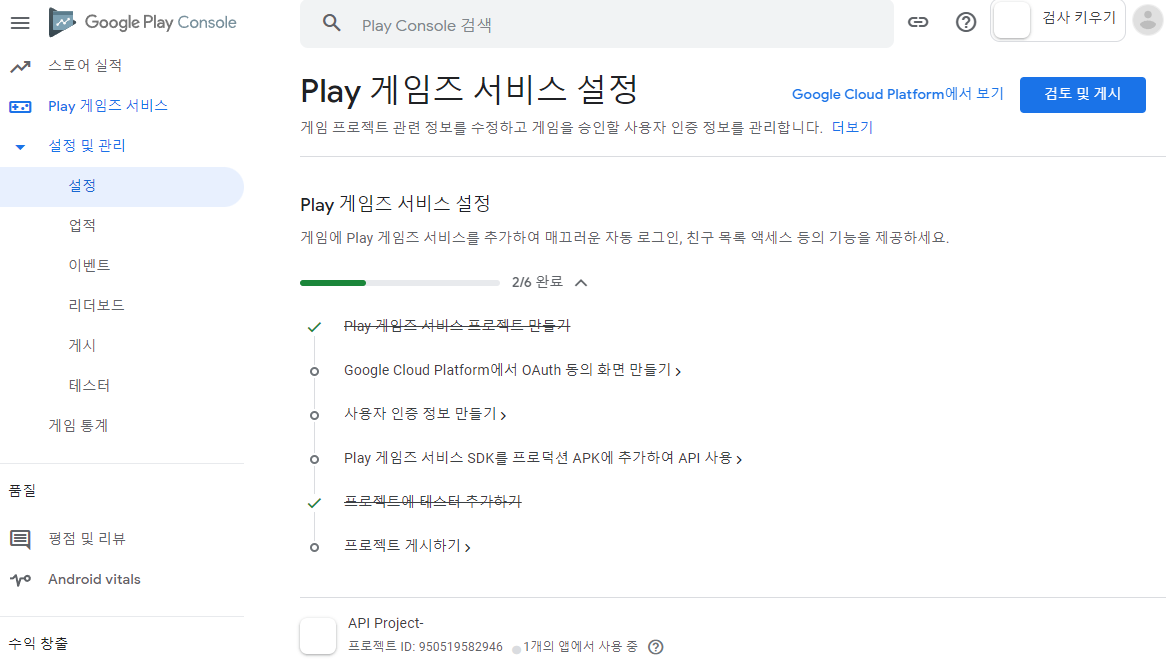Click help icon next to 1개의 앱에서 사용 중

(655, 647)
